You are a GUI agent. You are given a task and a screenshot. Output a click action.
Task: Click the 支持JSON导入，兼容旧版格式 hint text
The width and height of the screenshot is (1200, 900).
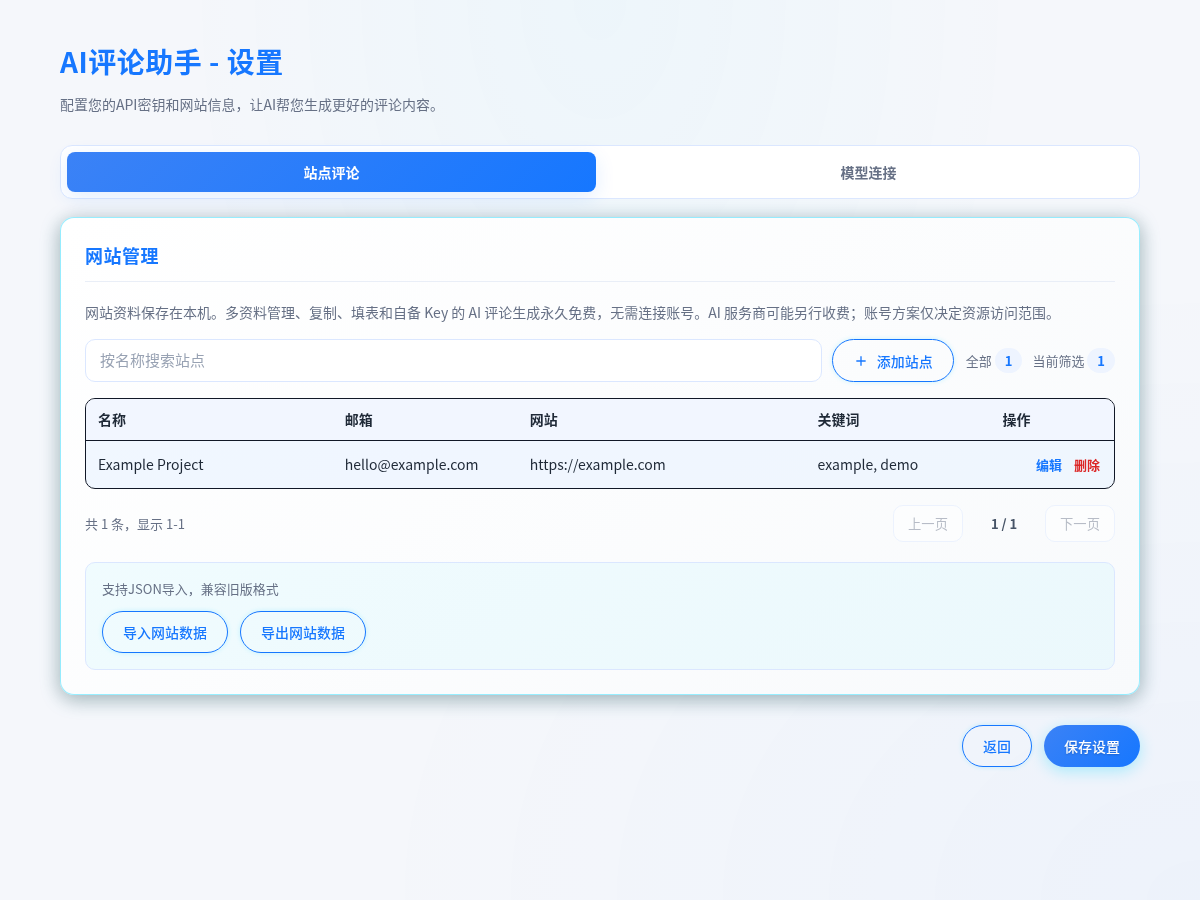(190, 590)
